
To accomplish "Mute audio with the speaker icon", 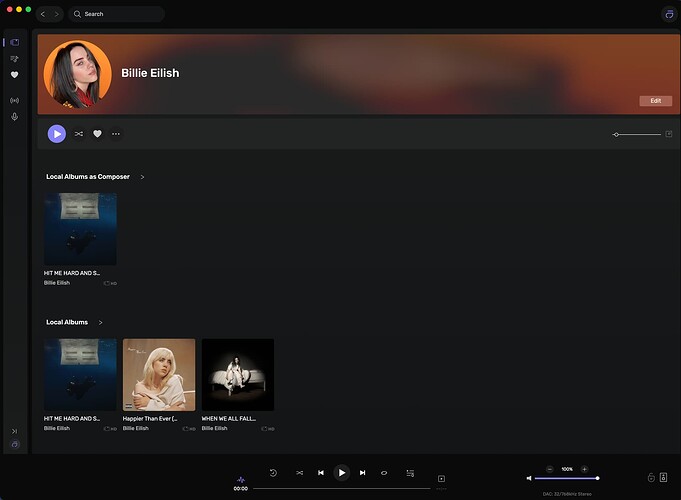I will [x=529, y=478].
